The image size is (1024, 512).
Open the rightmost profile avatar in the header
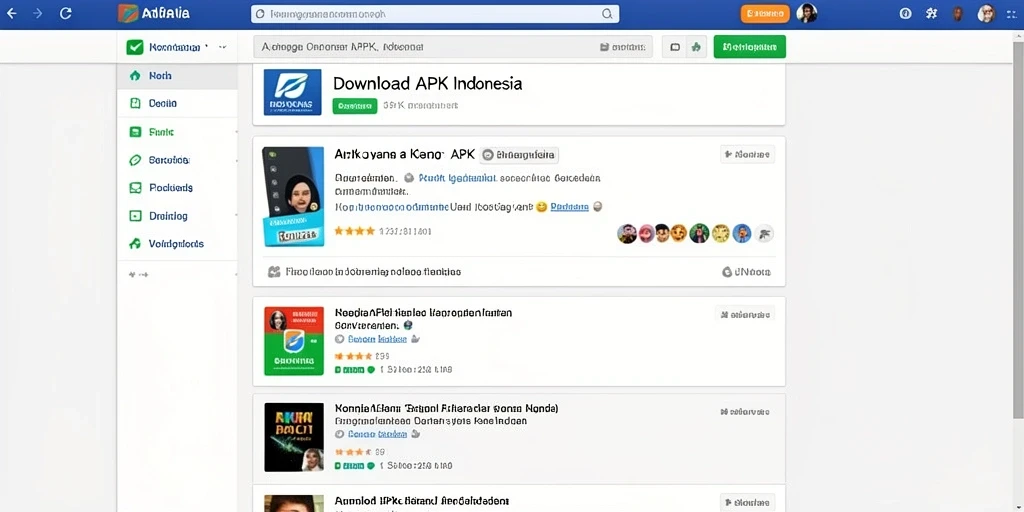pos(986,13)
